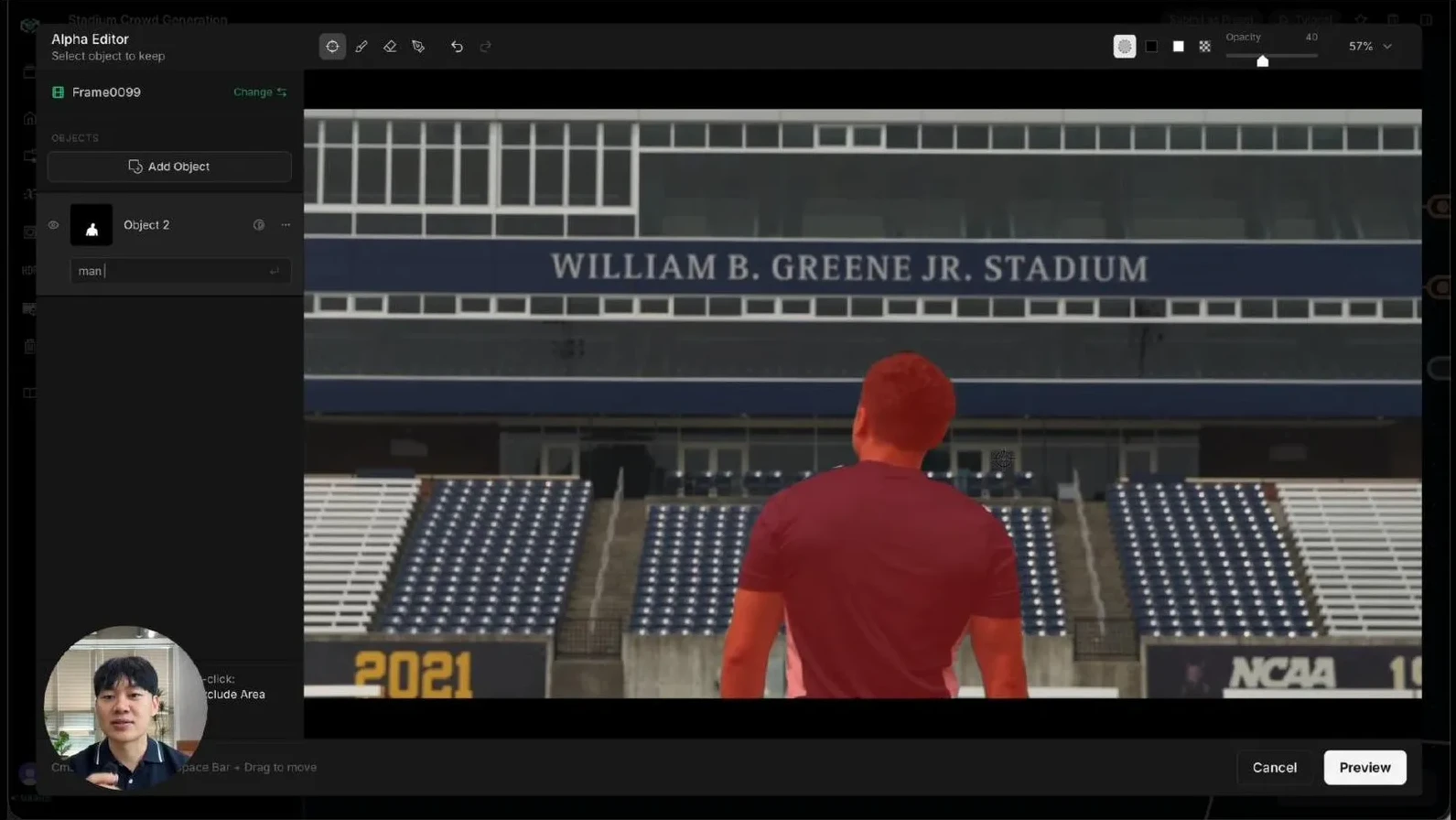Select the pen path tool

coord(418,46)
